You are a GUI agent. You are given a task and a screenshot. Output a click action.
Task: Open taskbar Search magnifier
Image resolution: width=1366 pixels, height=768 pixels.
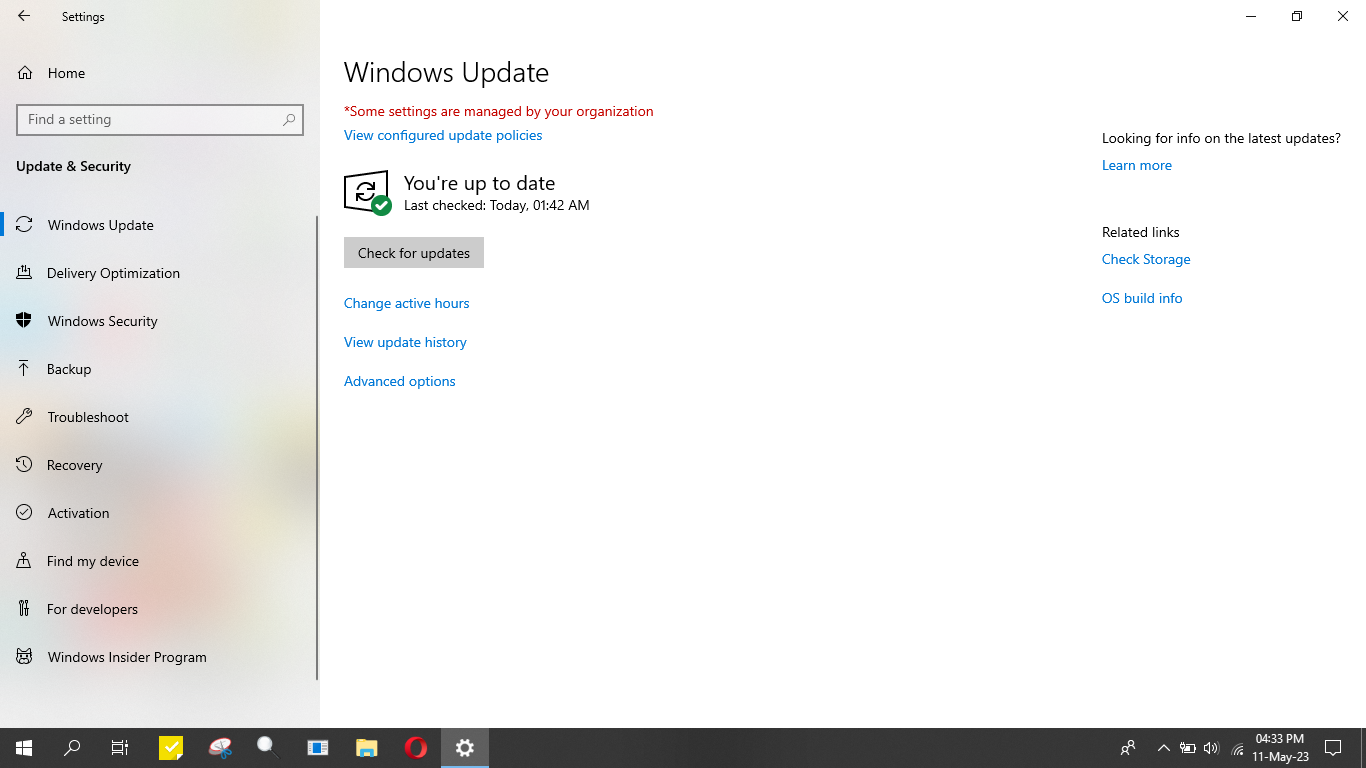click(72, 748)
